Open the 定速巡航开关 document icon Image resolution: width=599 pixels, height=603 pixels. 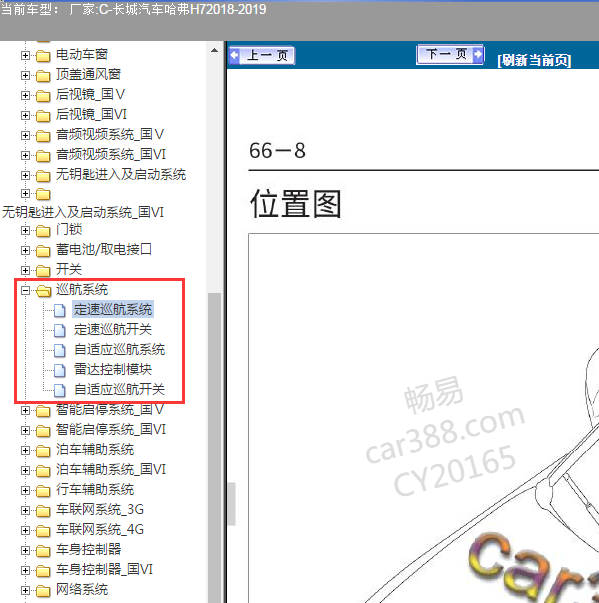[60, 330]
